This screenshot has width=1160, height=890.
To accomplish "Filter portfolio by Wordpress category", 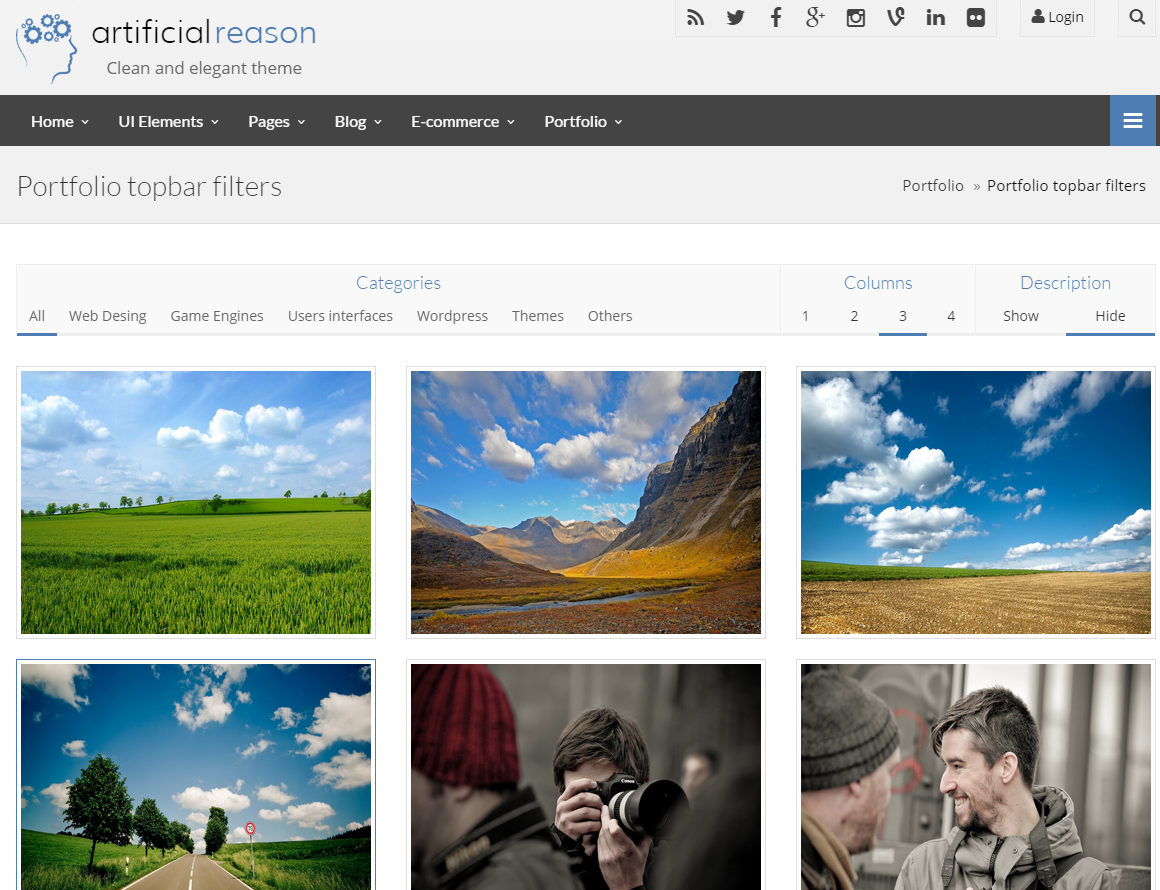I will point(452,316).
